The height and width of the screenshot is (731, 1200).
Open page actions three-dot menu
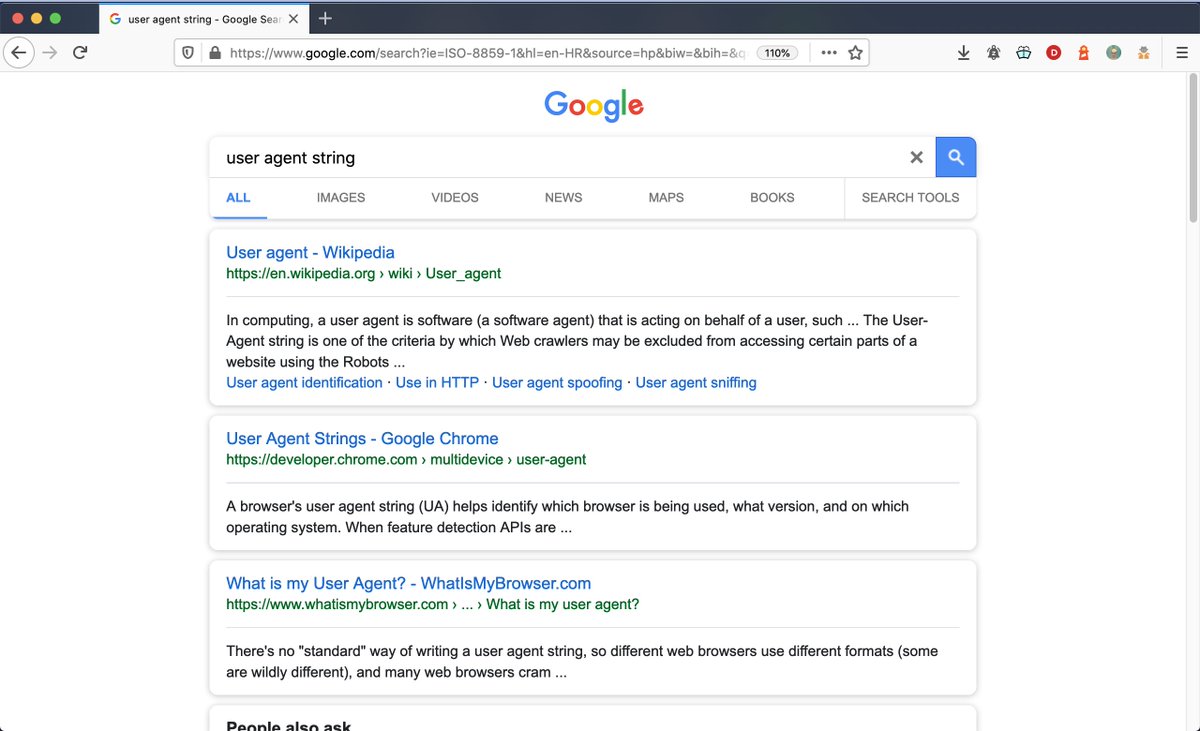click(828, 53)
